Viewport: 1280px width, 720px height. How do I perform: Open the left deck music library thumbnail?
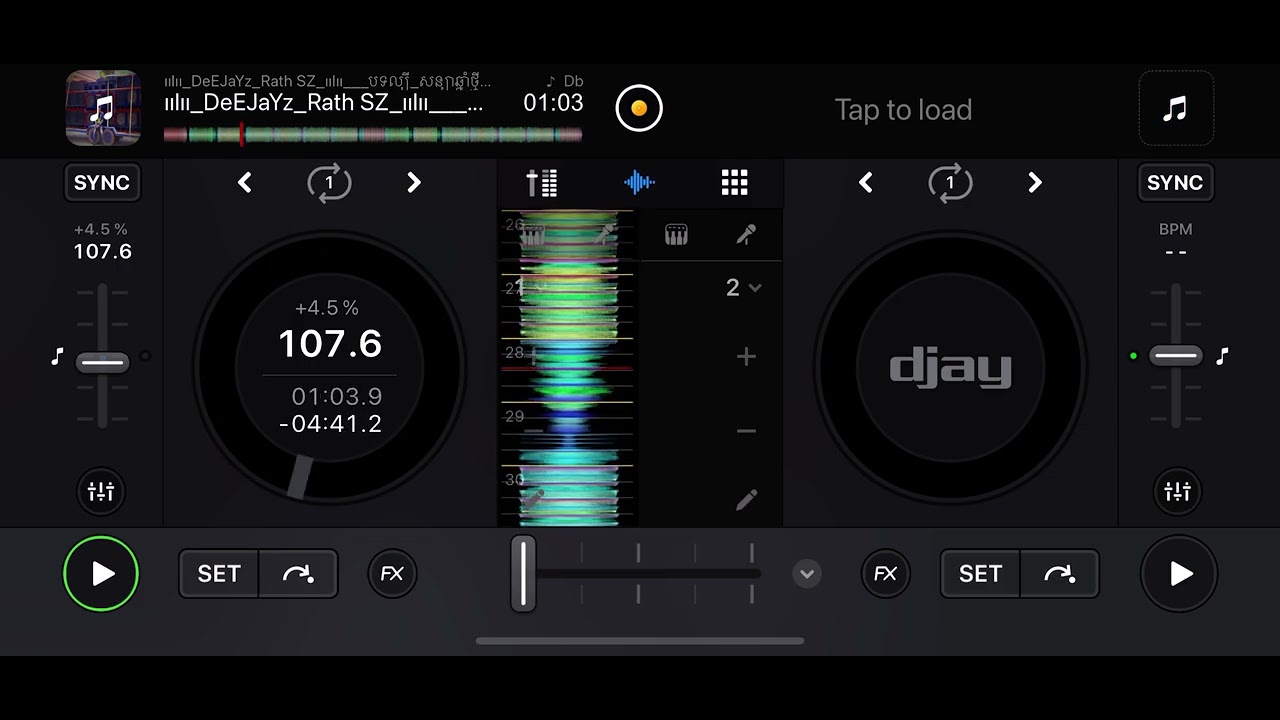[103, 108]
